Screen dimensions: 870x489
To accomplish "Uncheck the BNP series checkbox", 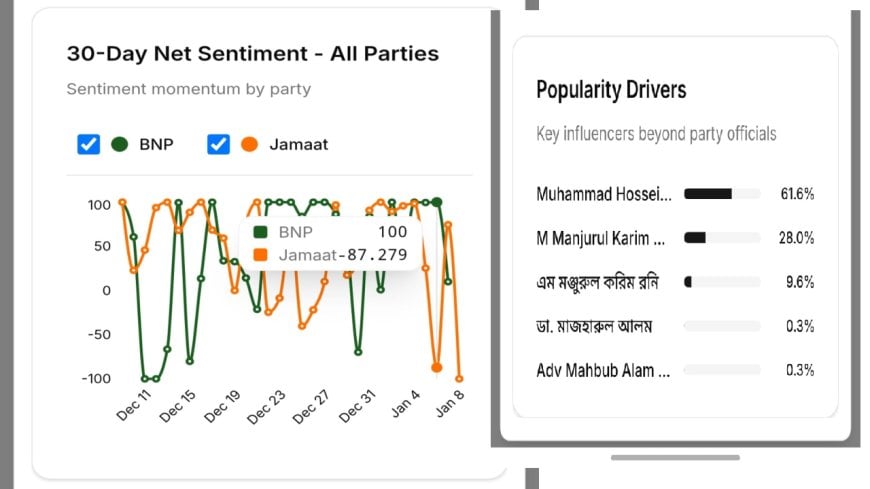I will pyautogui.click(x=88, y=144).
